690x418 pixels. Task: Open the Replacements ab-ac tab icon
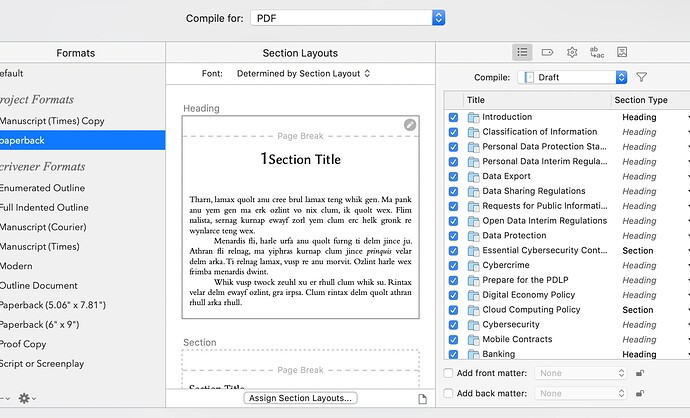[x=597, y=52]
